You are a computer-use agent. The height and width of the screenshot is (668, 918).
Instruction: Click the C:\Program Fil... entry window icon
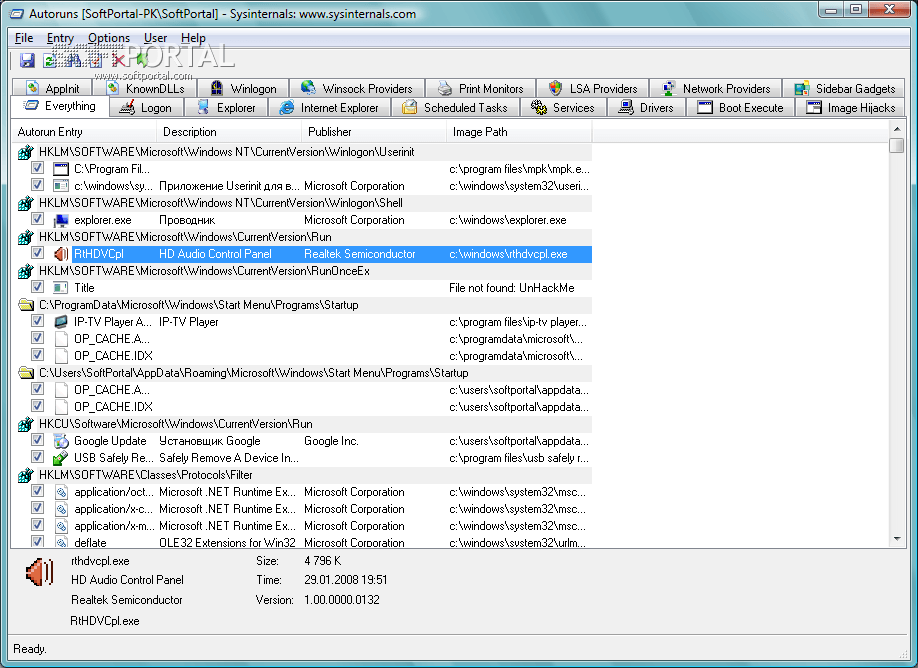coord(61,169)
